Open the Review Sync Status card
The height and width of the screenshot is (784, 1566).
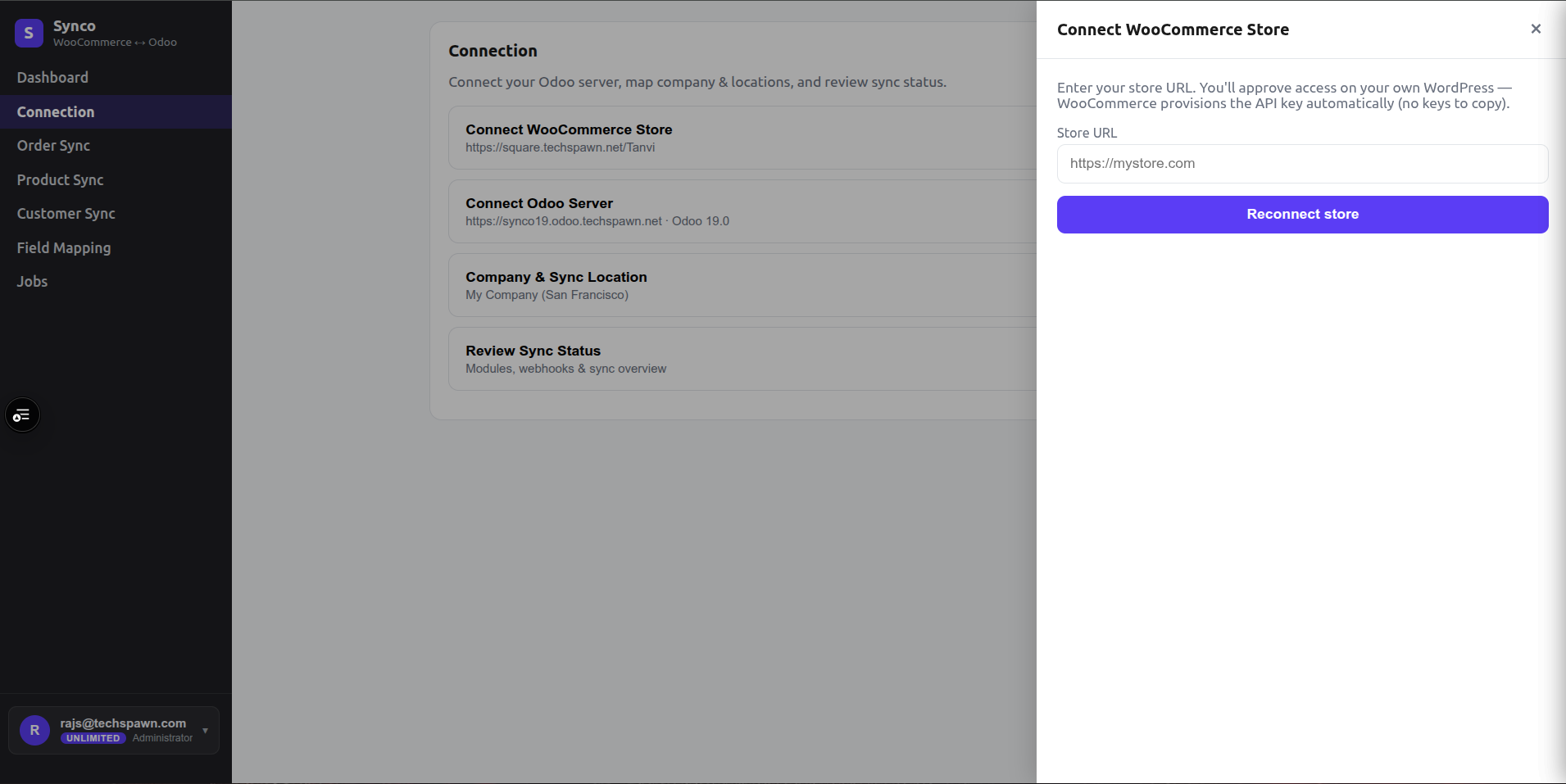pyautogui.click(x=742, y=359)
